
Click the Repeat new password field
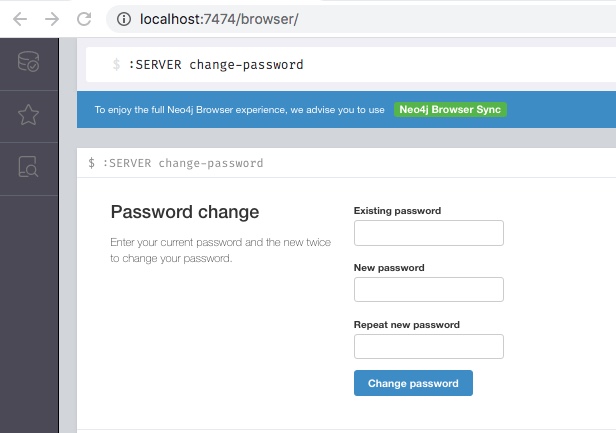(x=428, y=347)
